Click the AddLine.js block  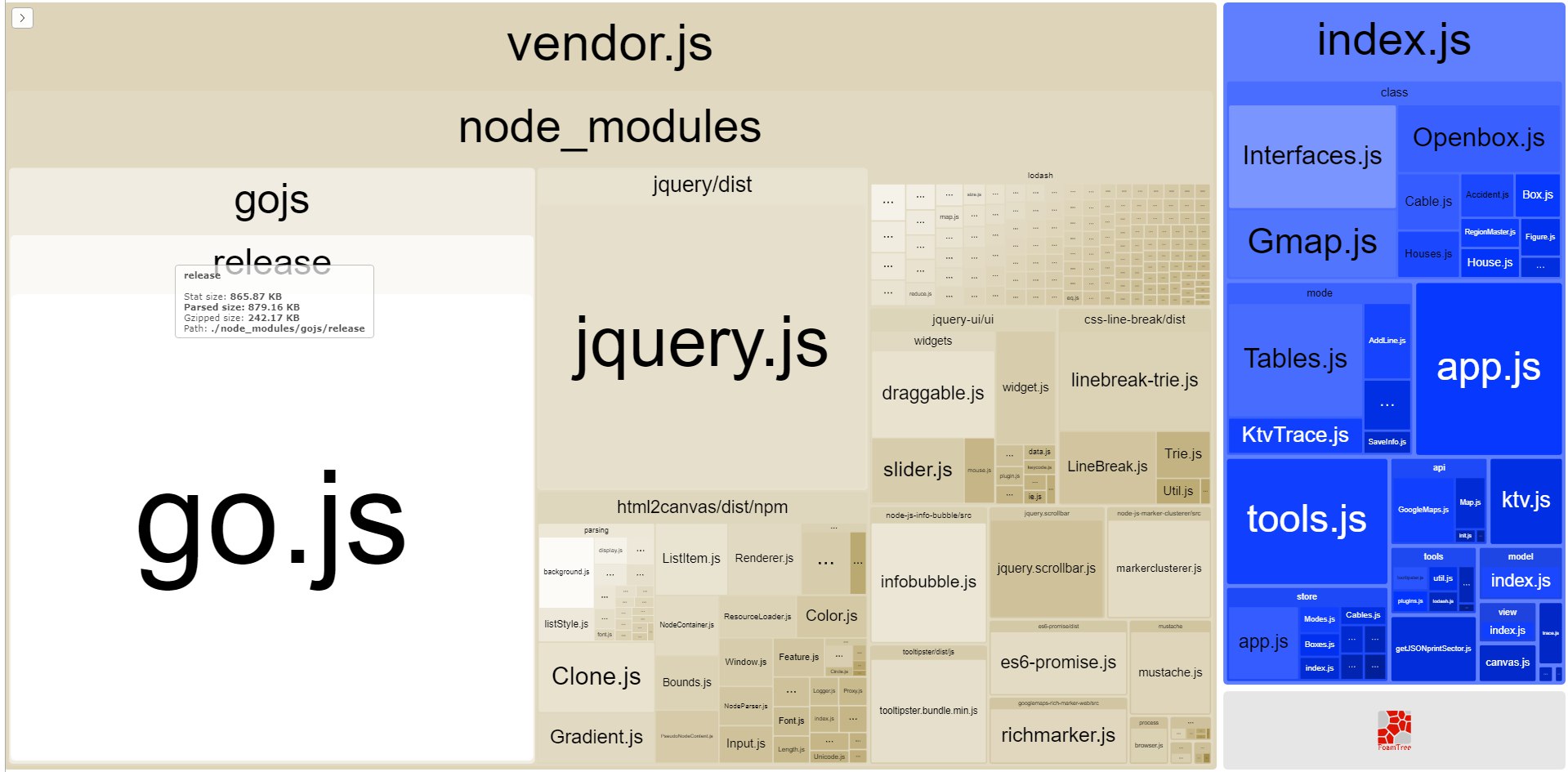point(1387,341)
